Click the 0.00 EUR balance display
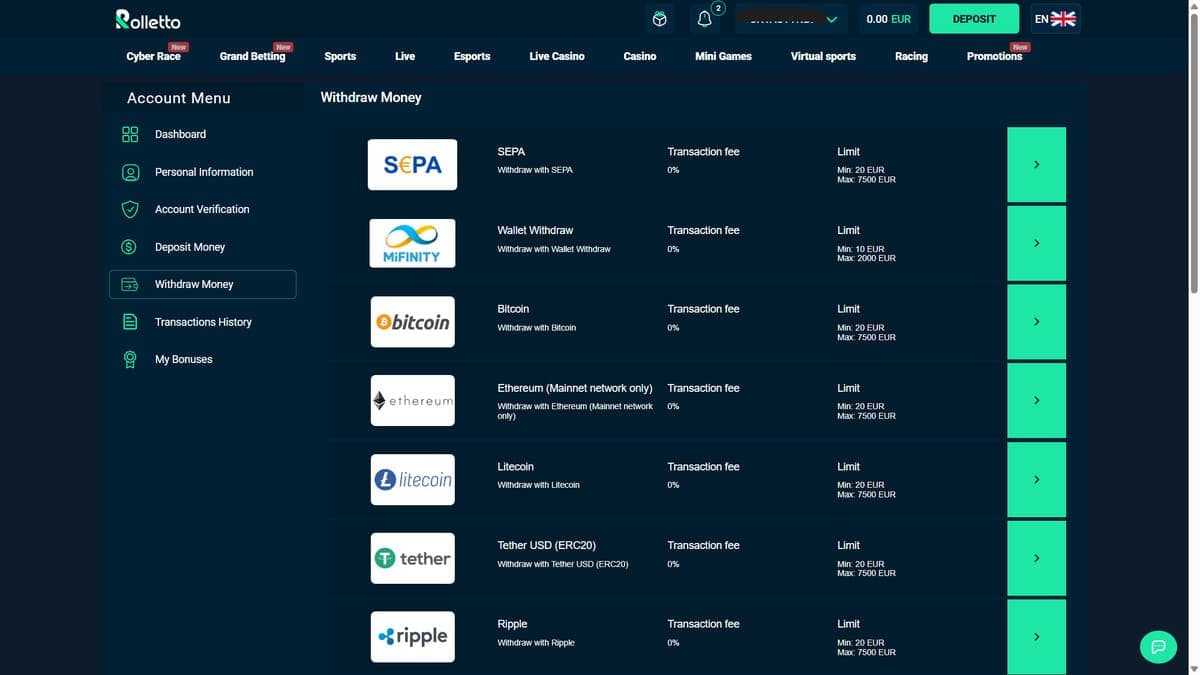This screenshot has height=675, width=1200. (x=889, y=19)
